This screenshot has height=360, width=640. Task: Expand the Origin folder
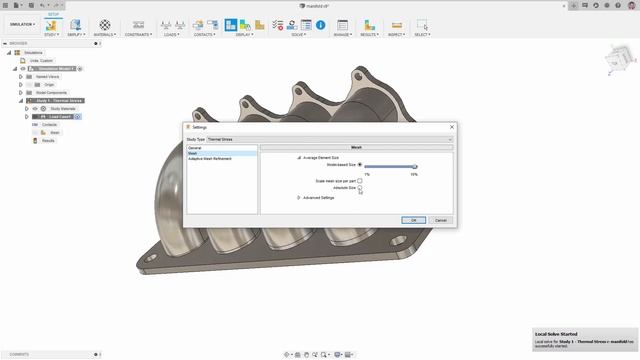pyautogui.click(x=20, y=84)
